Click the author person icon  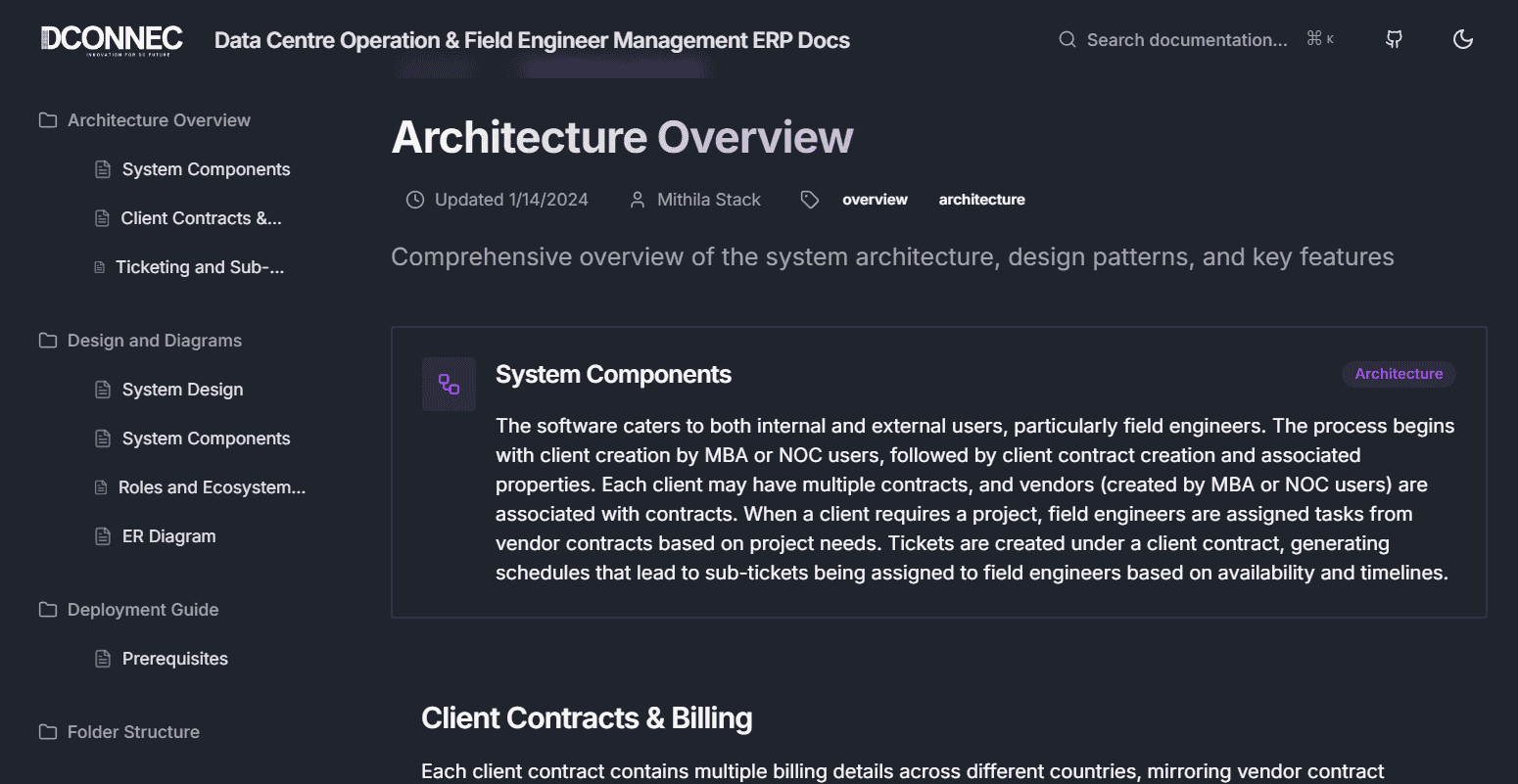(638, 200)
